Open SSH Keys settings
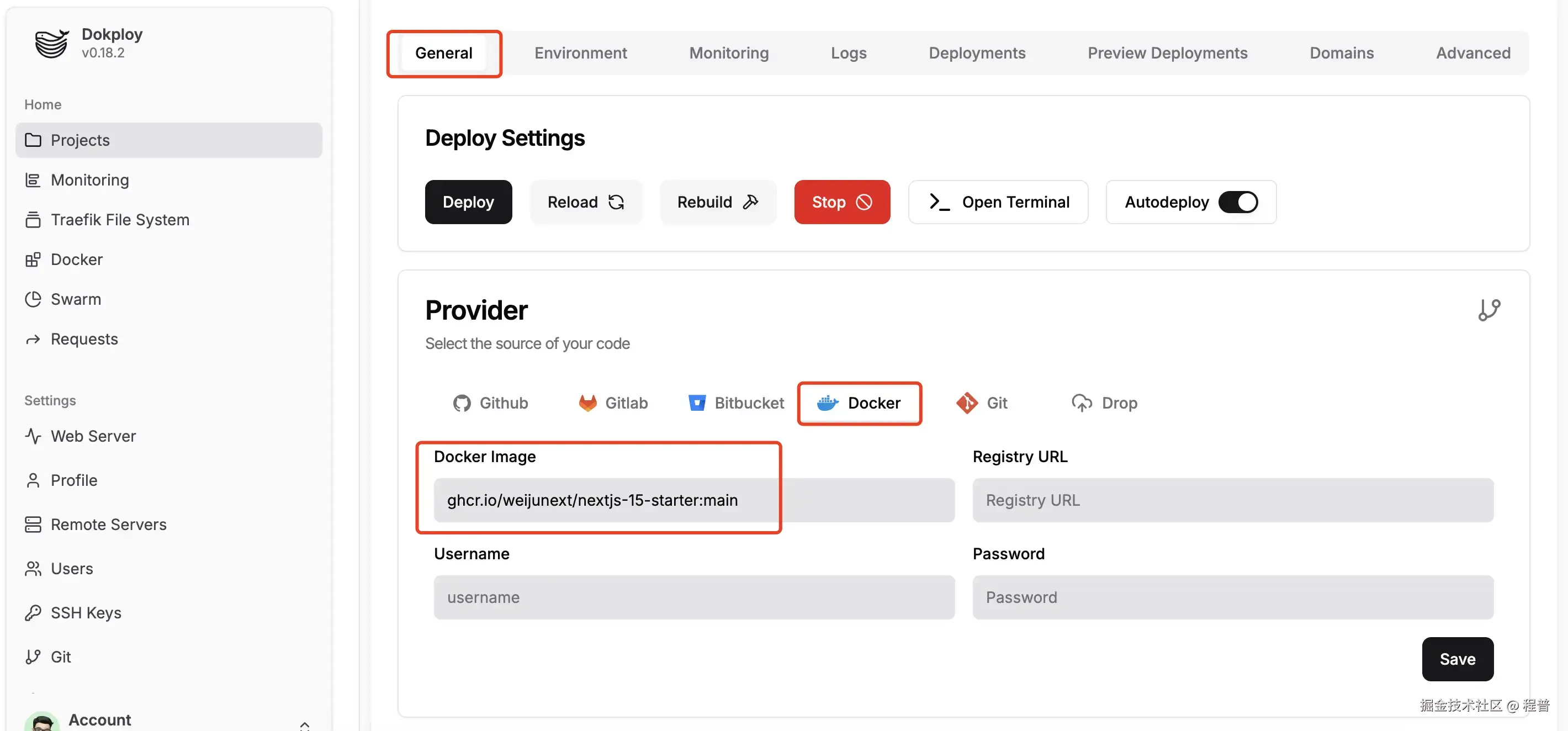The image size is (1568, 731). [x=85, y=612]
